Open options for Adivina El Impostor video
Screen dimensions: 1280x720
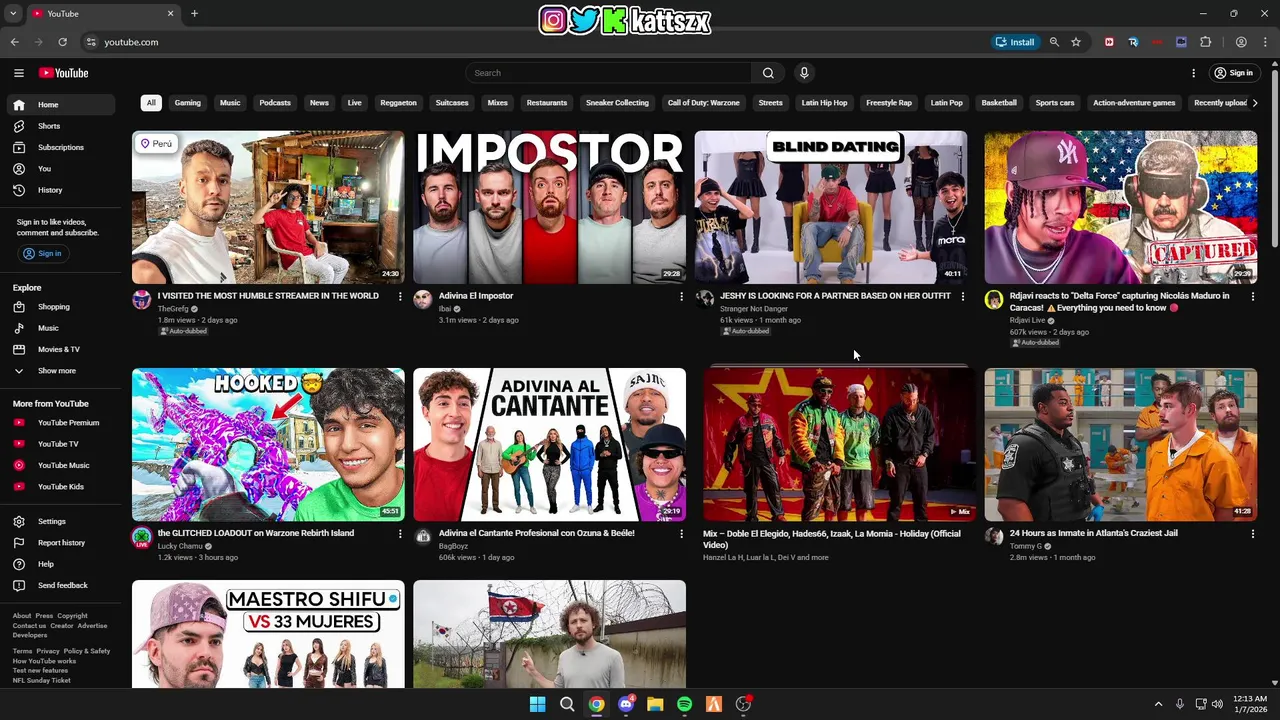pyautogui.click(x=682, y=296)
